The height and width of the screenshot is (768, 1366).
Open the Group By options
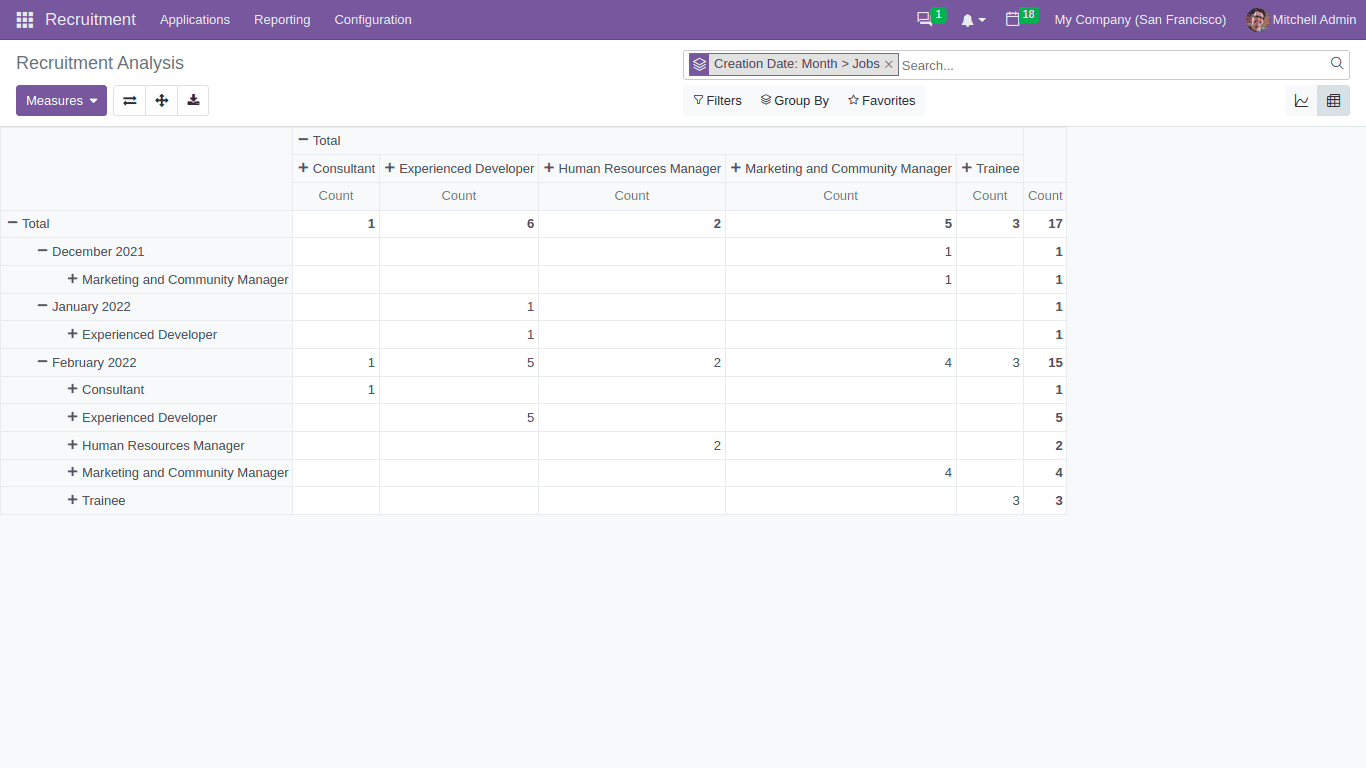tap(794, 100)
